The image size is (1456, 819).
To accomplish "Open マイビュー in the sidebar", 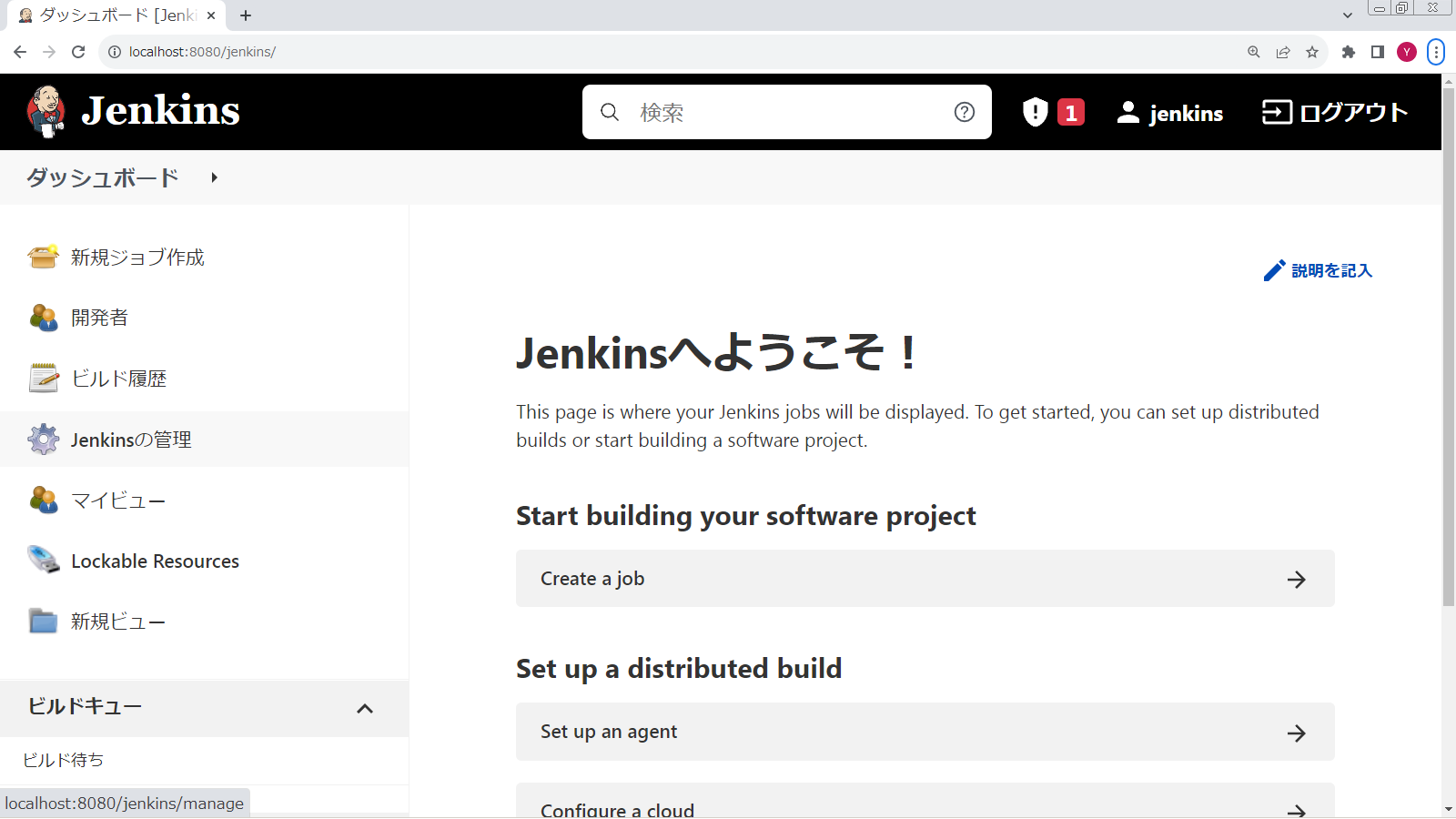I will tap(118, 500).
